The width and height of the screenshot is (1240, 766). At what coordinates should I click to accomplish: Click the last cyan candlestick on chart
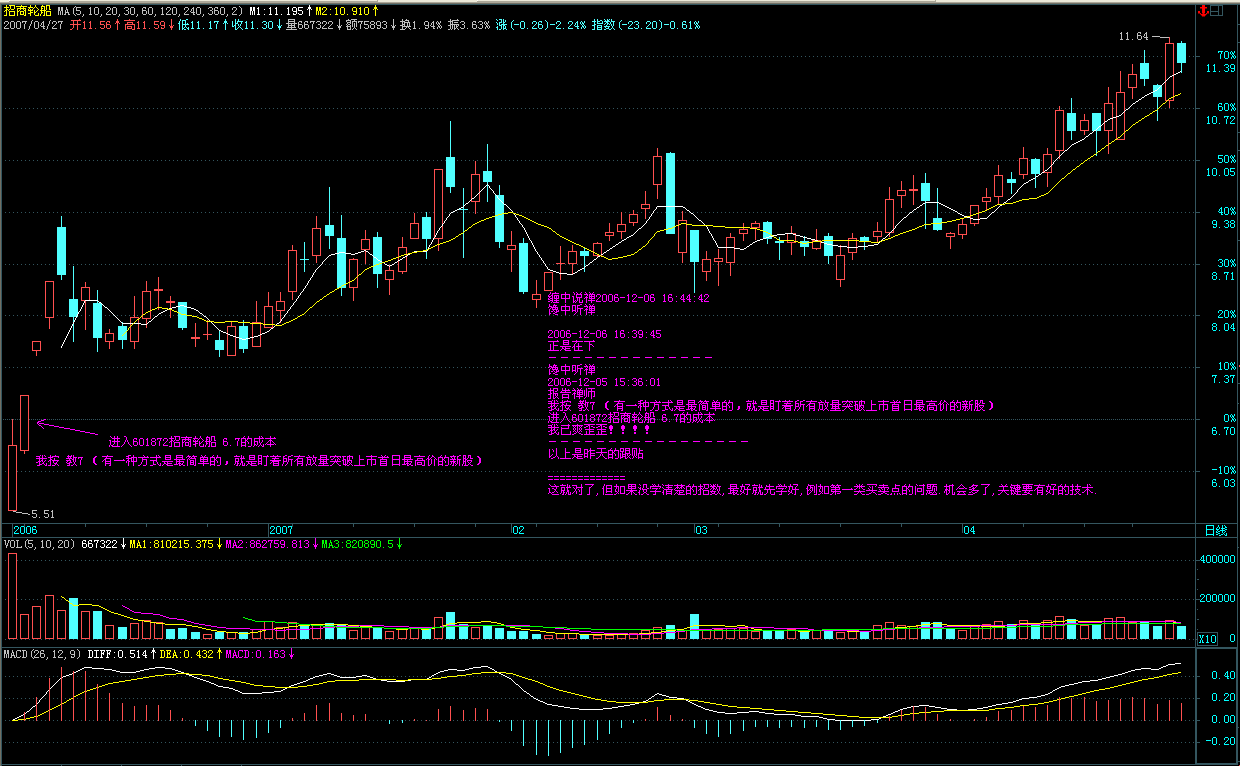point(1181,54)
